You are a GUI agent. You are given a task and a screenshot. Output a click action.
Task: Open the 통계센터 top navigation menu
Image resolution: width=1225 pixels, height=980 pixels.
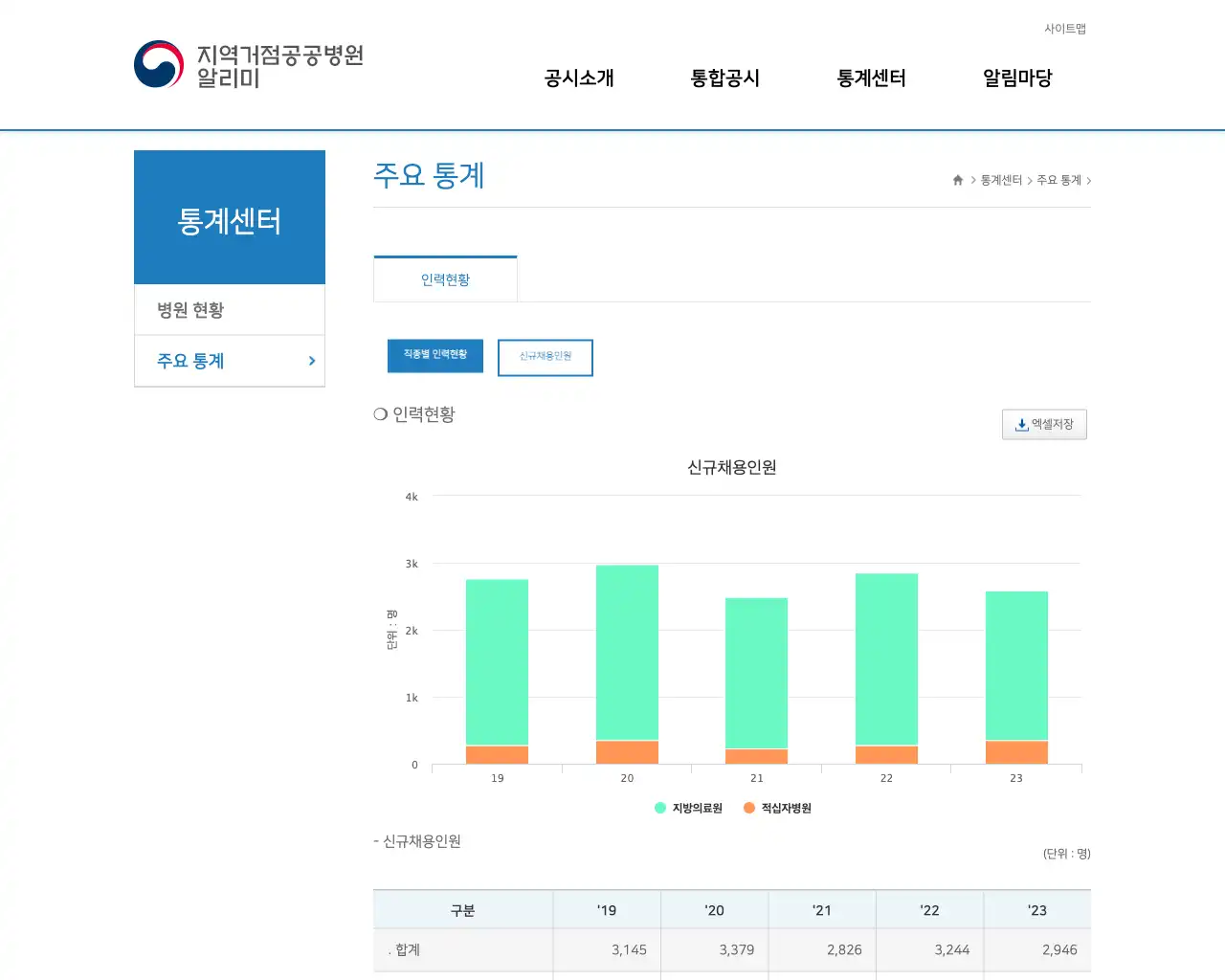[870, 78]
